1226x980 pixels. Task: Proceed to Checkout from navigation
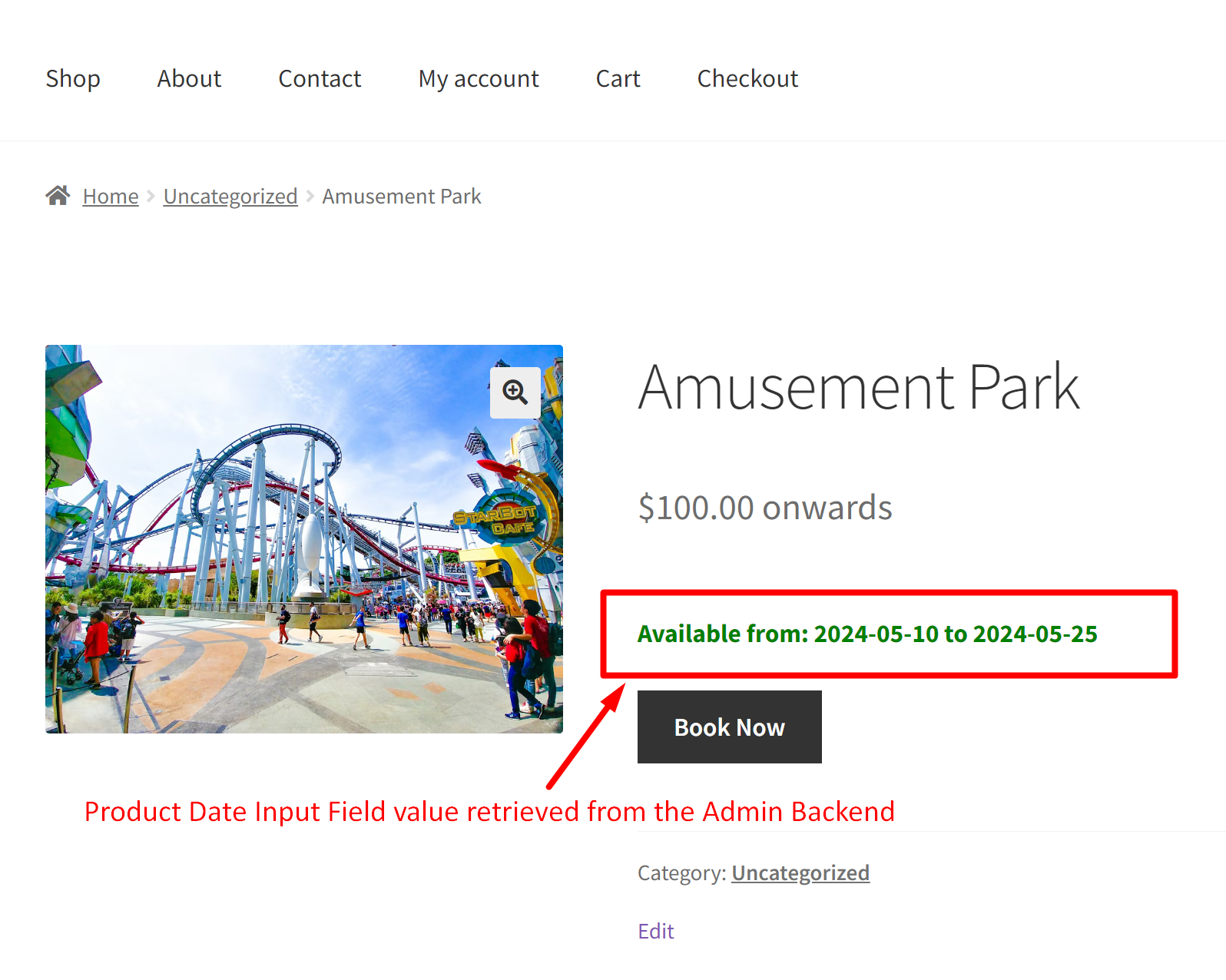coord(747,78)
